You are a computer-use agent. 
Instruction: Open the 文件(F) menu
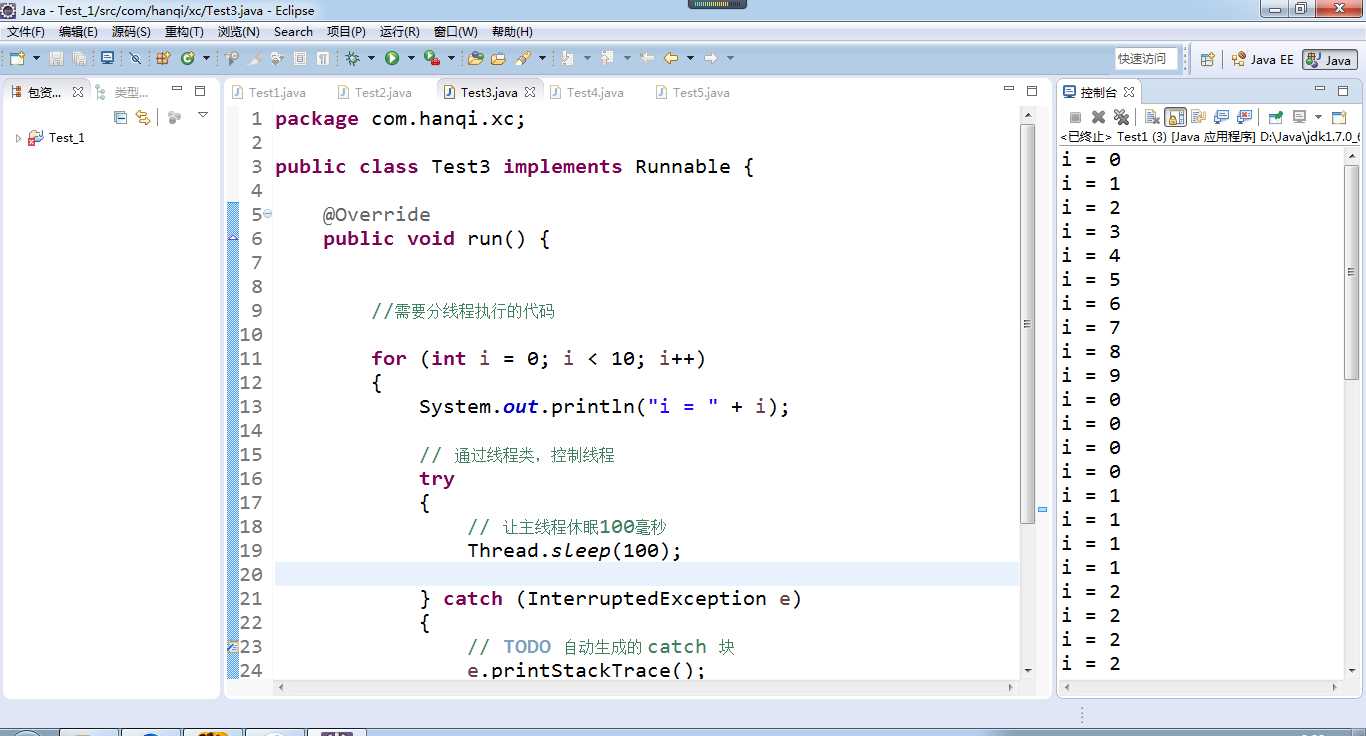coord(26,32)
